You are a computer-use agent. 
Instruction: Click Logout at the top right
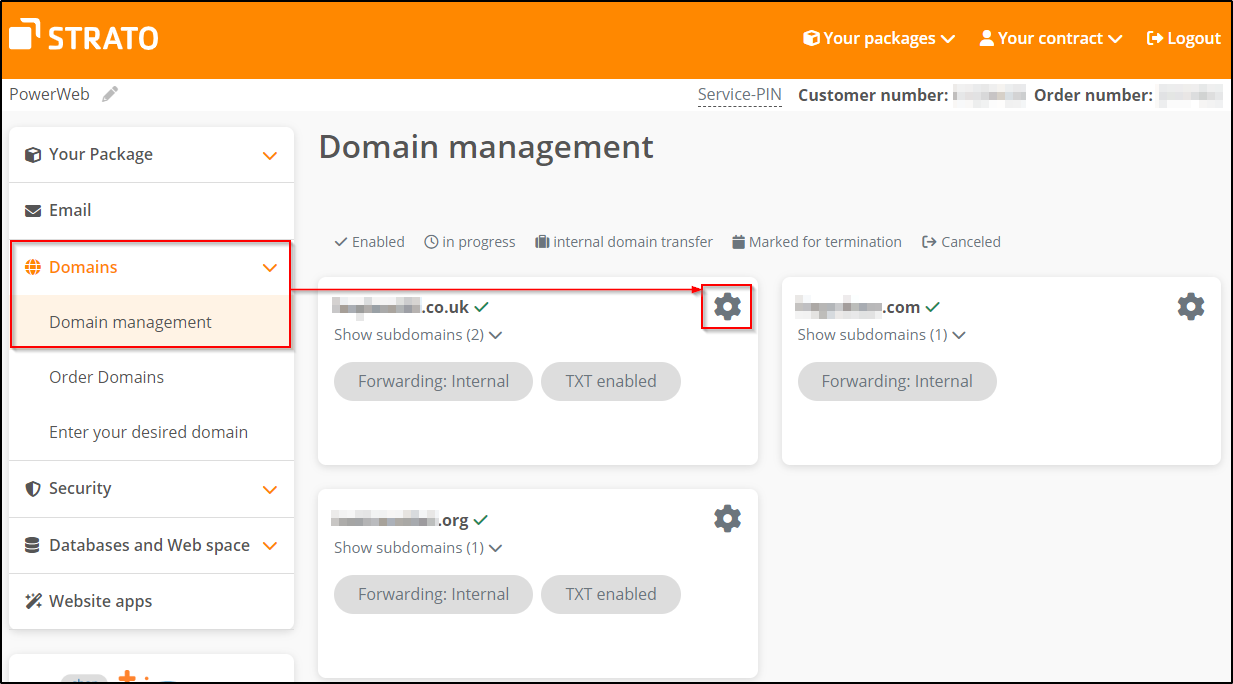[x=1184, y=38]
